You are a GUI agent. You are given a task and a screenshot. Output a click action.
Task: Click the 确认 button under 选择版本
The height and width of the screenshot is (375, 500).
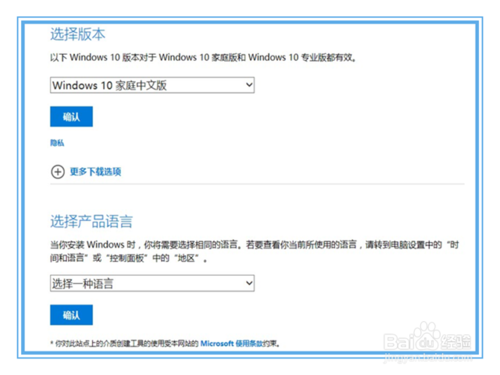71,117
